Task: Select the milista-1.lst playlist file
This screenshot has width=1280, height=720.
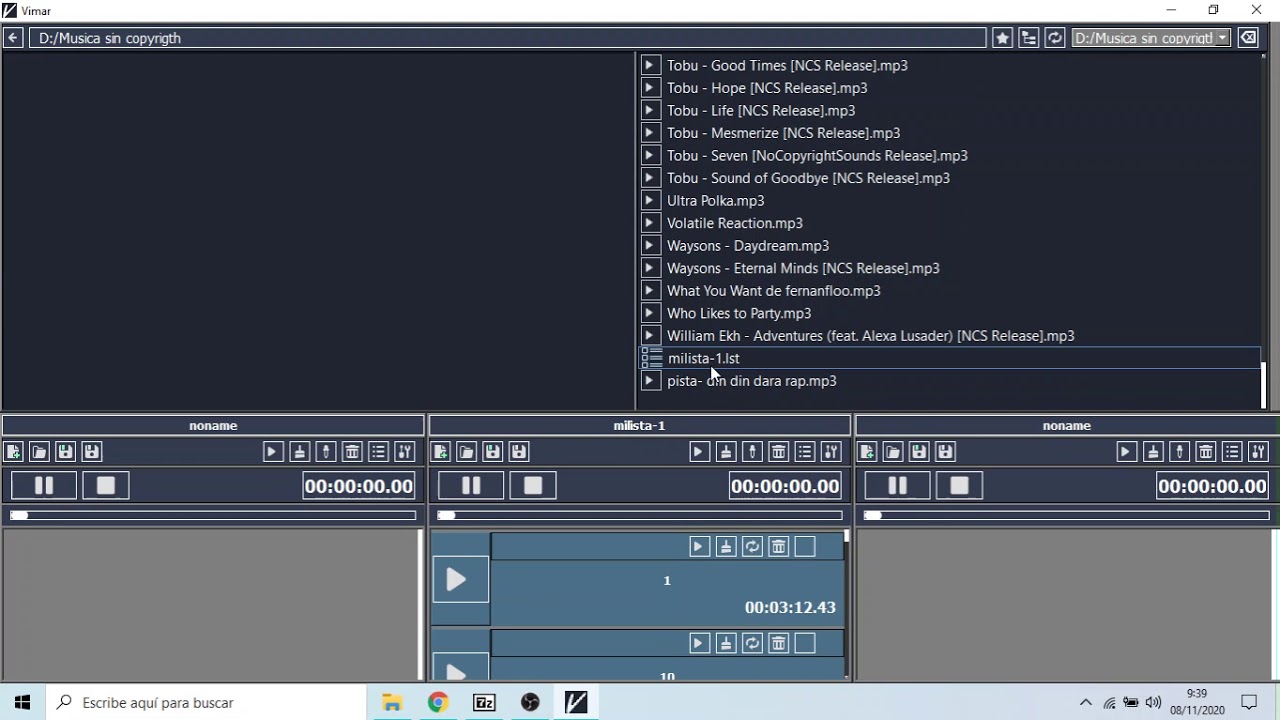Action: tap(704, 358)
